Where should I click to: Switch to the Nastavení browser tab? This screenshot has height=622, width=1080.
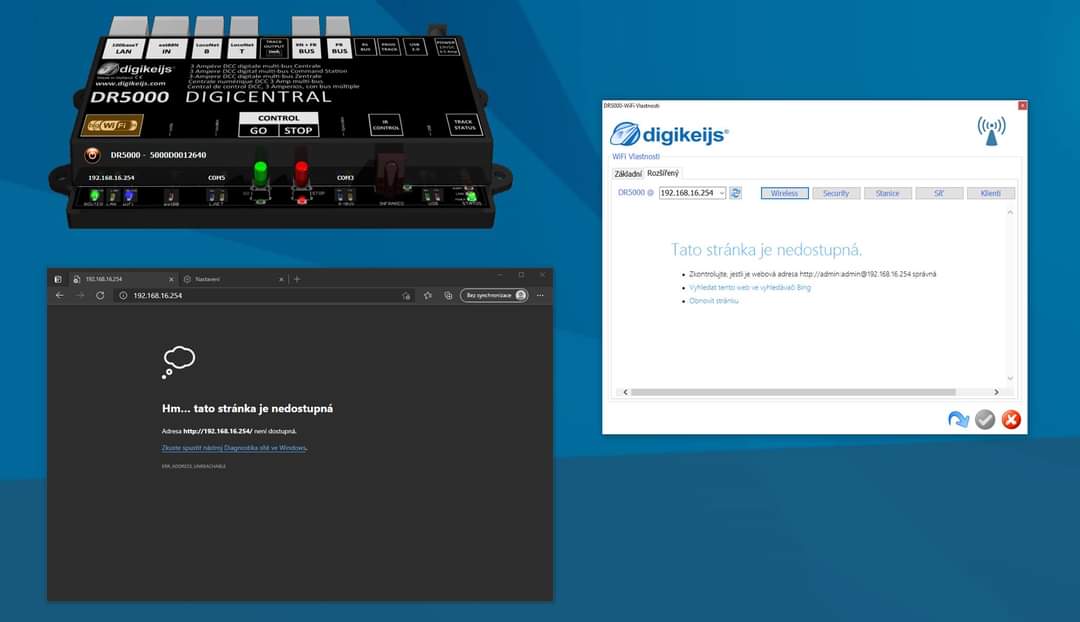[x=233, y=279]
